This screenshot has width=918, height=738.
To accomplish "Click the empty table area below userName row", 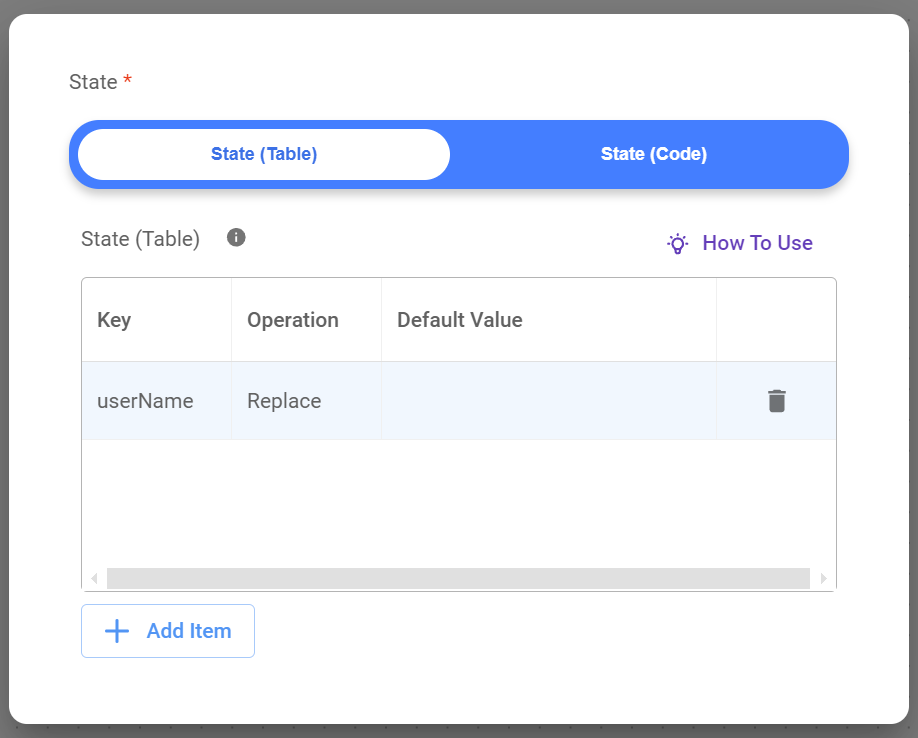I will (458, 500).
